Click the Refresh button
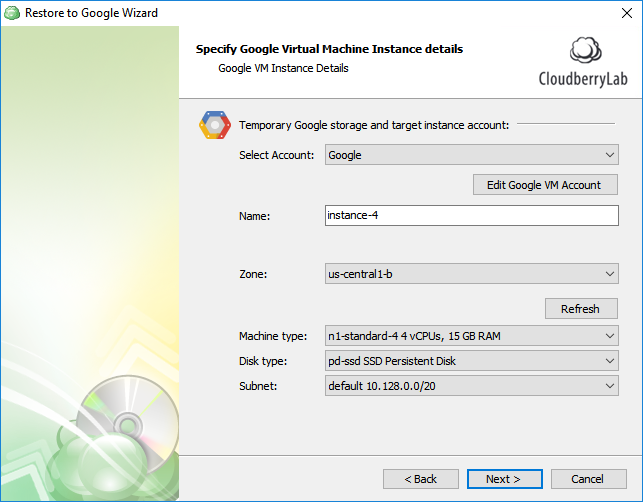Viewport: 643px width, 502px height. pos(581,309)
